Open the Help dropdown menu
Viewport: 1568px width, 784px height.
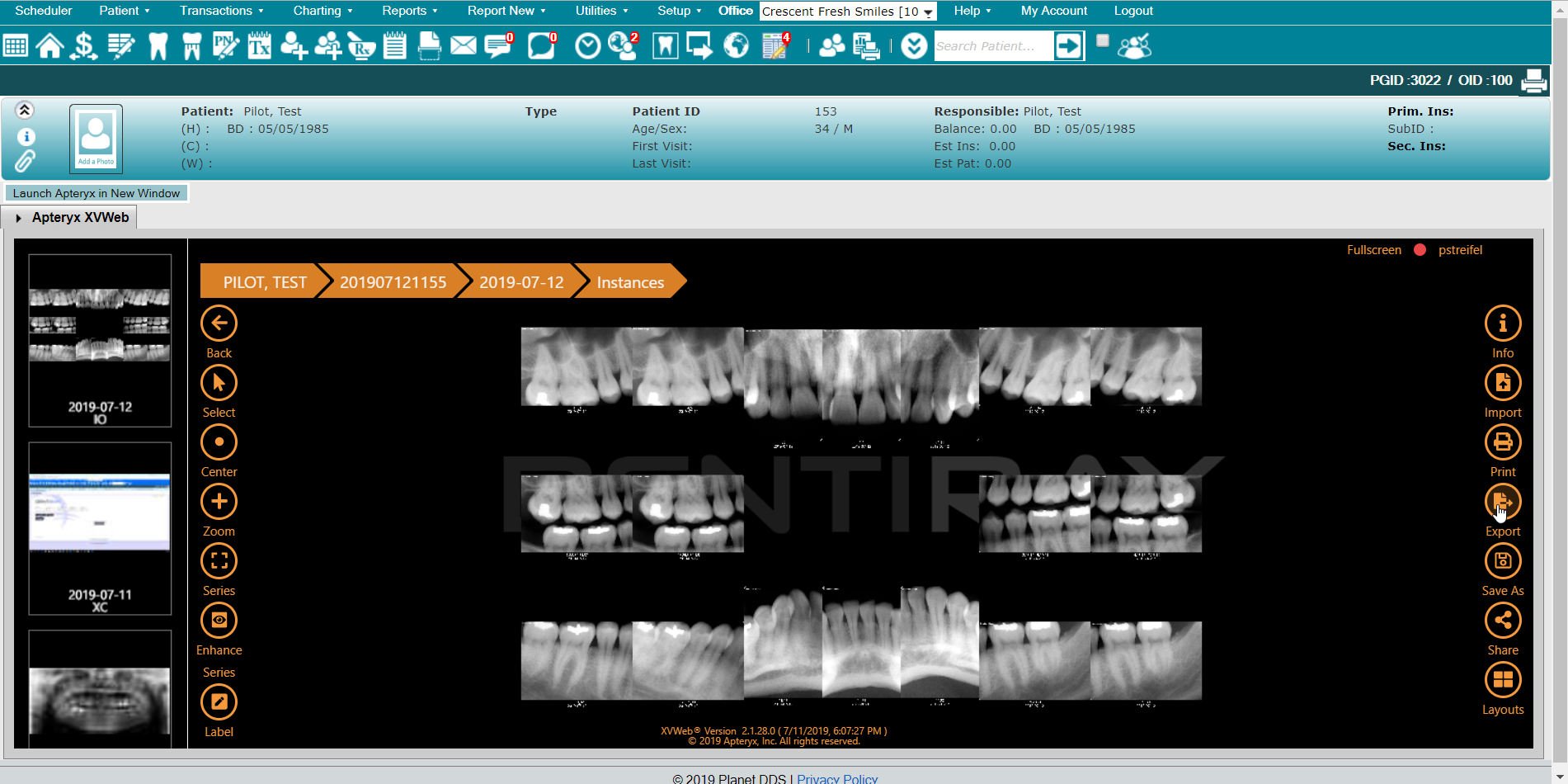(972, 11)
